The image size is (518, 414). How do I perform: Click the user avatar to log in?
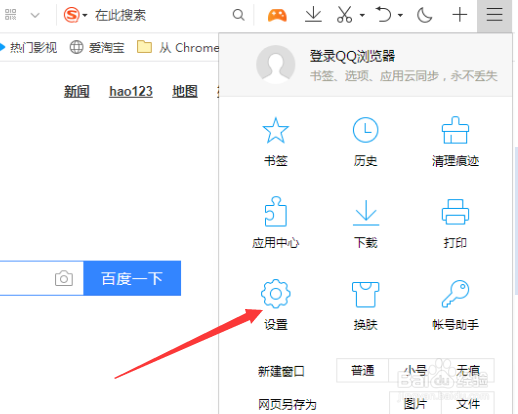coord(275,64)
